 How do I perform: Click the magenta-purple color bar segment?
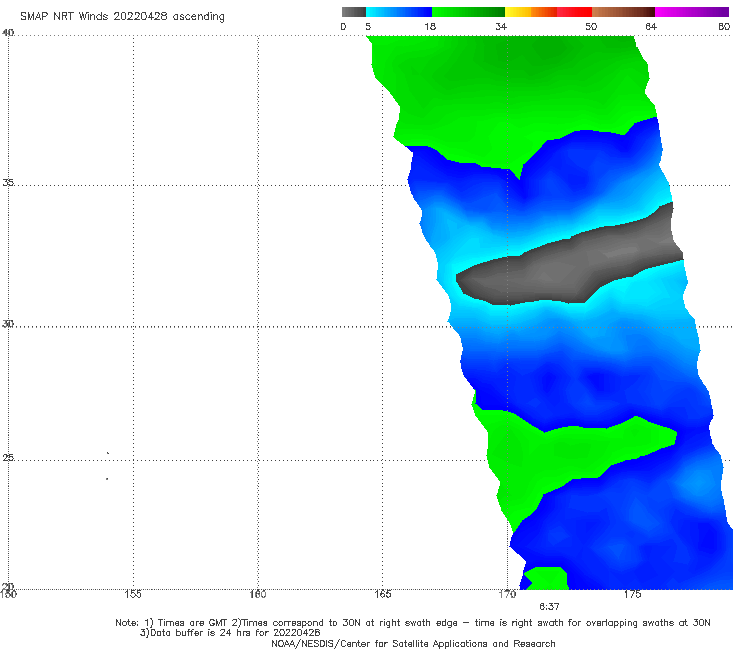click(692, 12)
